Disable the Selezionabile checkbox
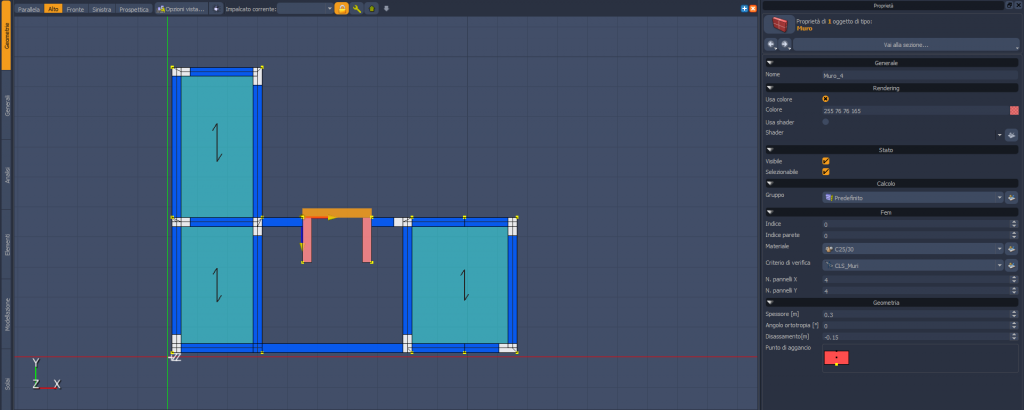This screenshot has width=1024, height=410. [825, 172]
